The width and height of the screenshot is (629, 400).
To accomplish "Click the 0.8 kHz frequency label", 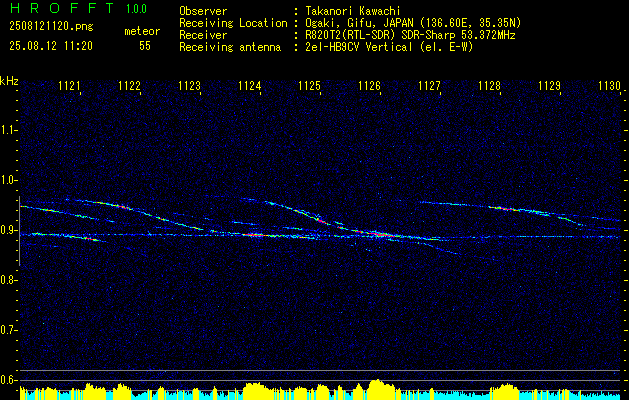I will pyautogui.click(x=8, y=280).
